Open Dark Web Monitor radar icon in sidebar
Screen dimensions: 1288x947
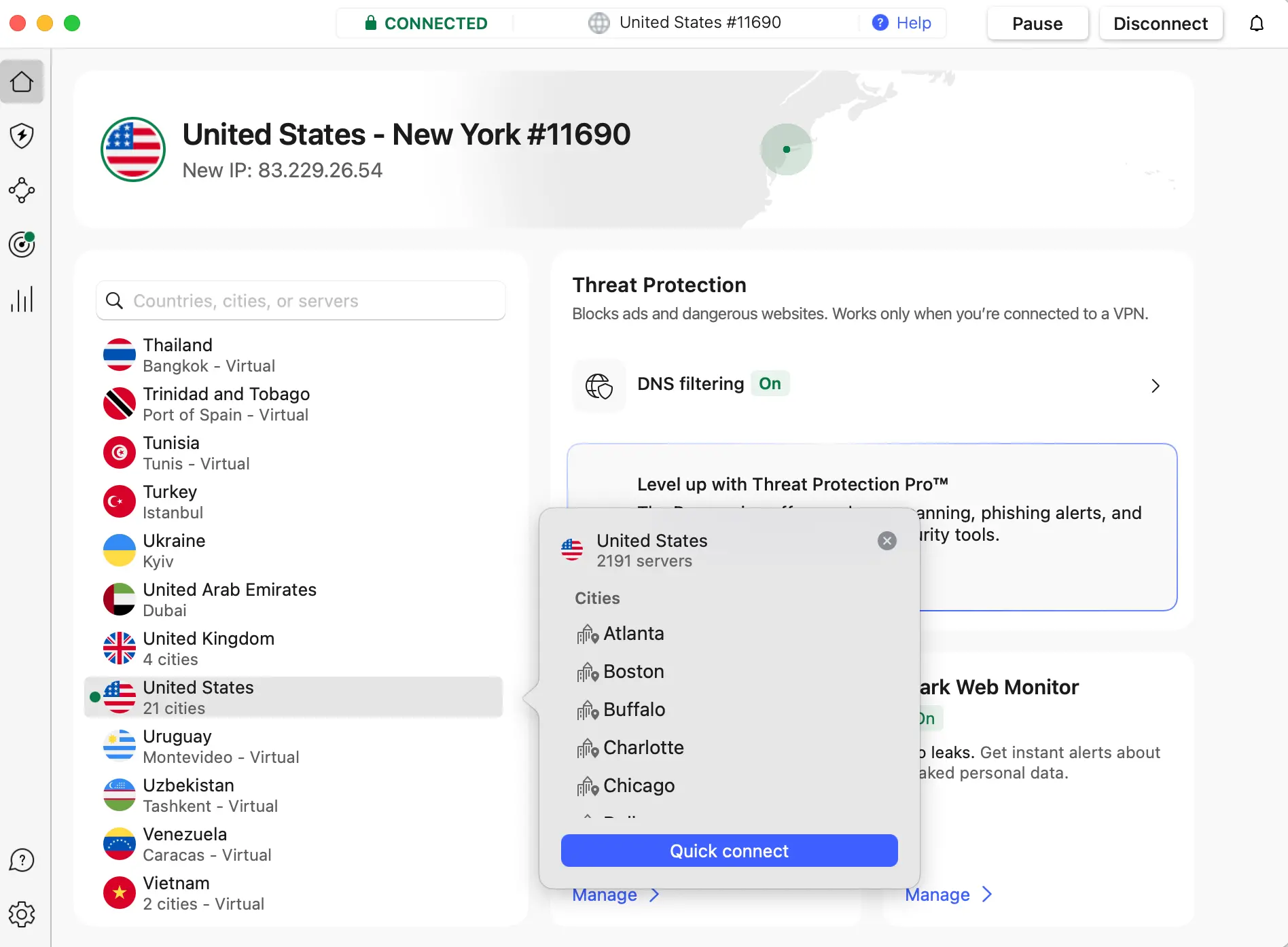22,245
